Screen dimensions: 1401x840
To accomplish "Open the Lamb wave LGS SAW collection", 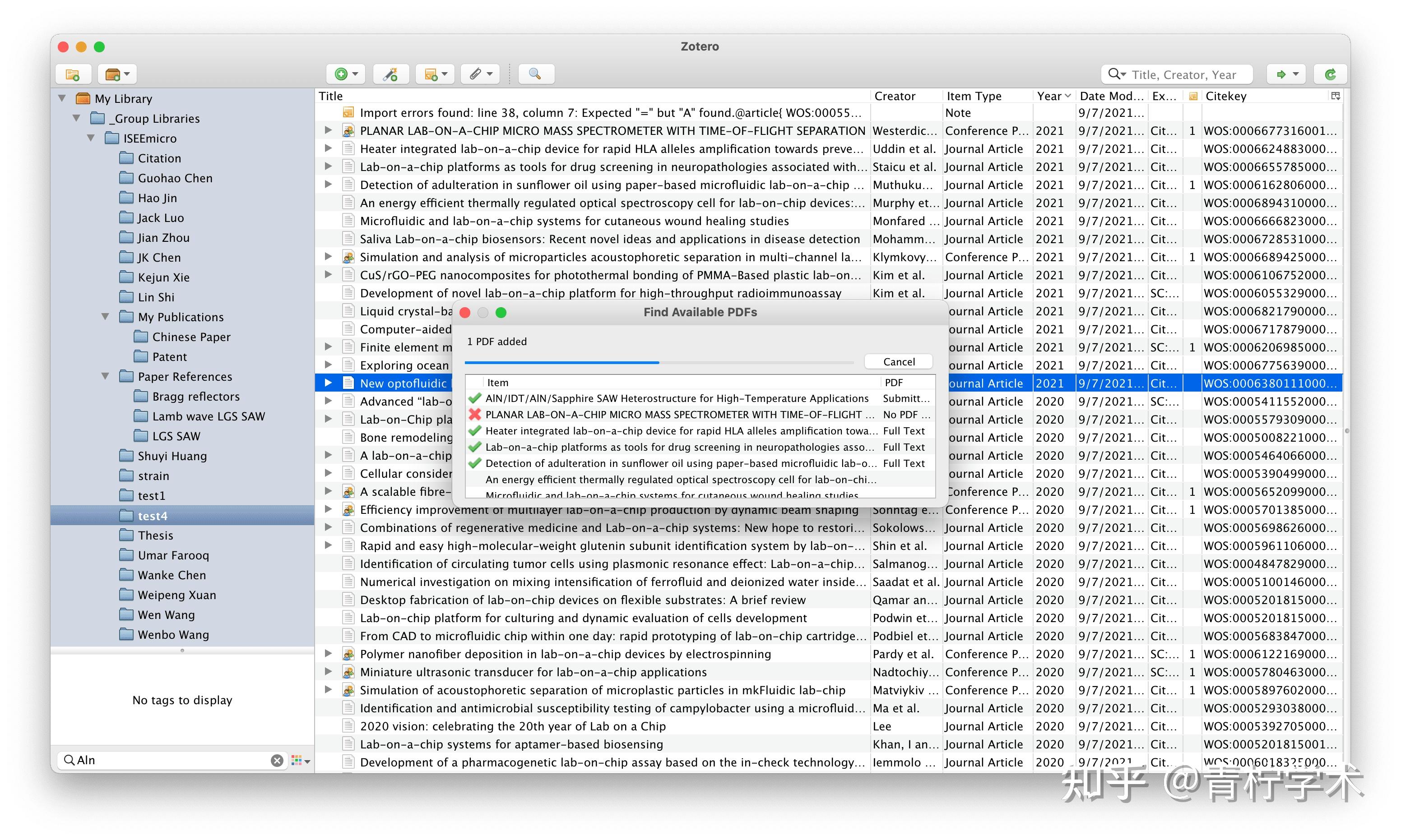I will pos(208,416).
